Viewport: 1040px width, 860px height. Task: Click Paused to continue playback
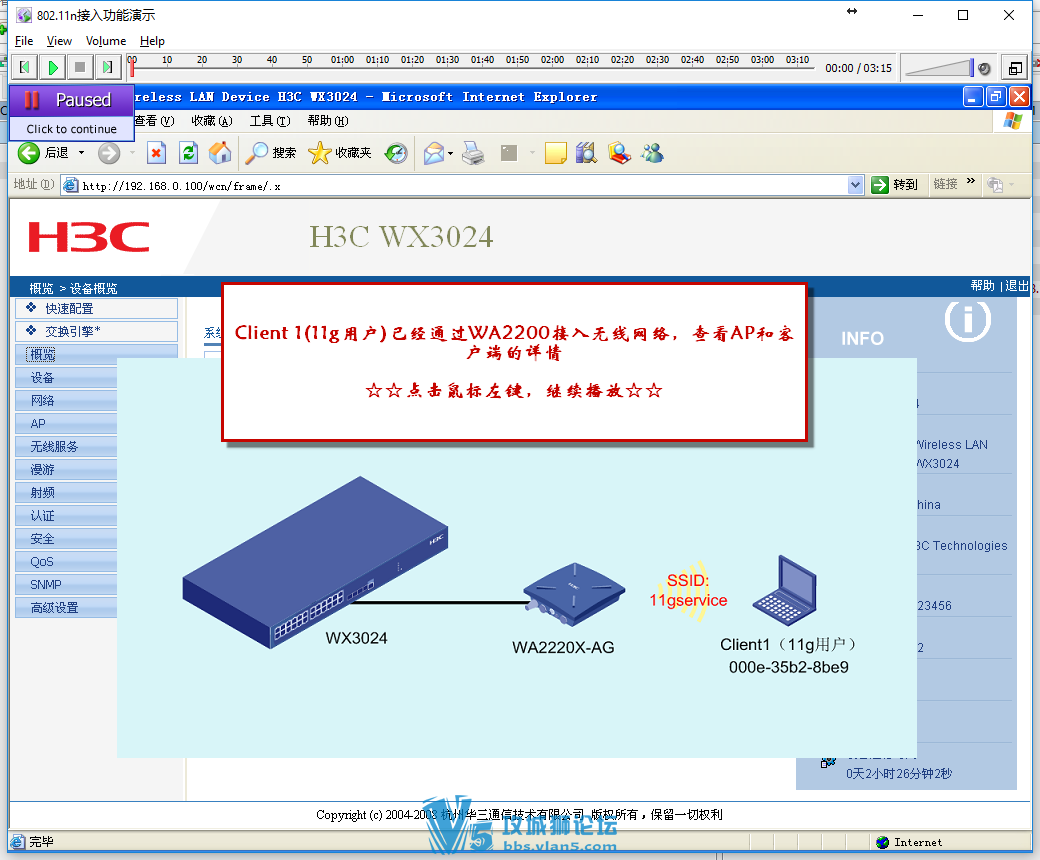point(72,99)
